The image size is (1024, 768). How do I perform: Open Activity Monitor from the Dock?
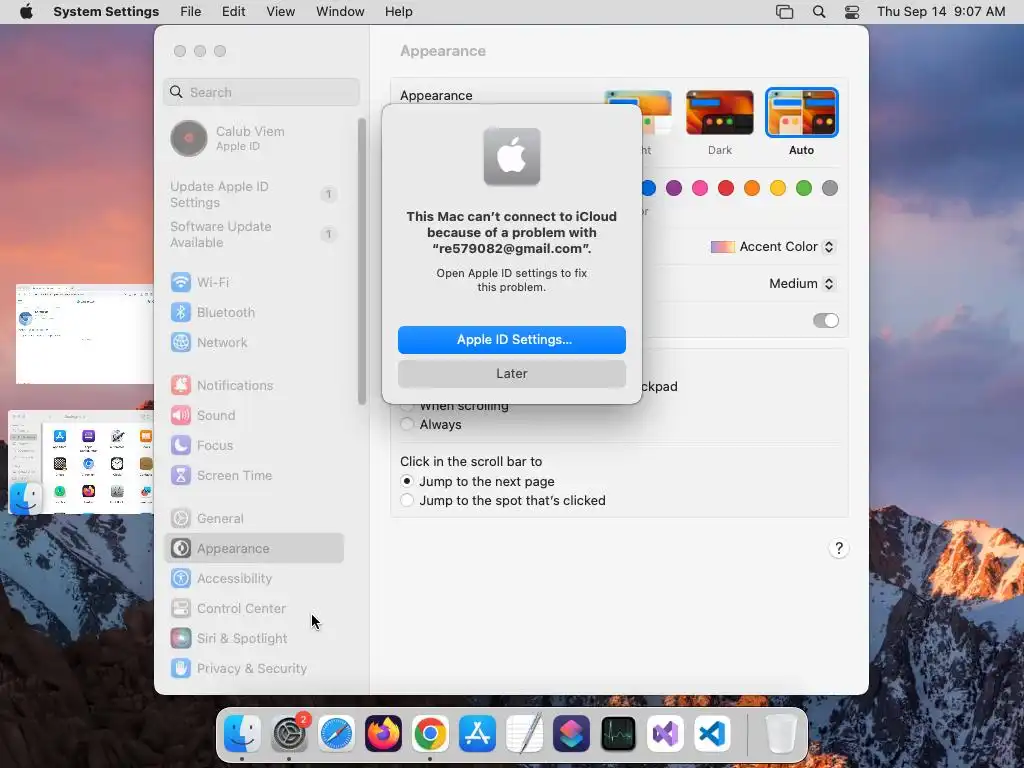618,734
